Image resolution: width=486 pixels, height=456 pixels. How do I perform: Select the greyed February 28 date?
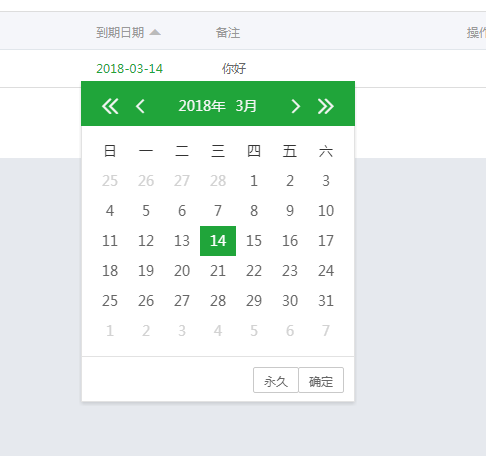tap(218, 181)
